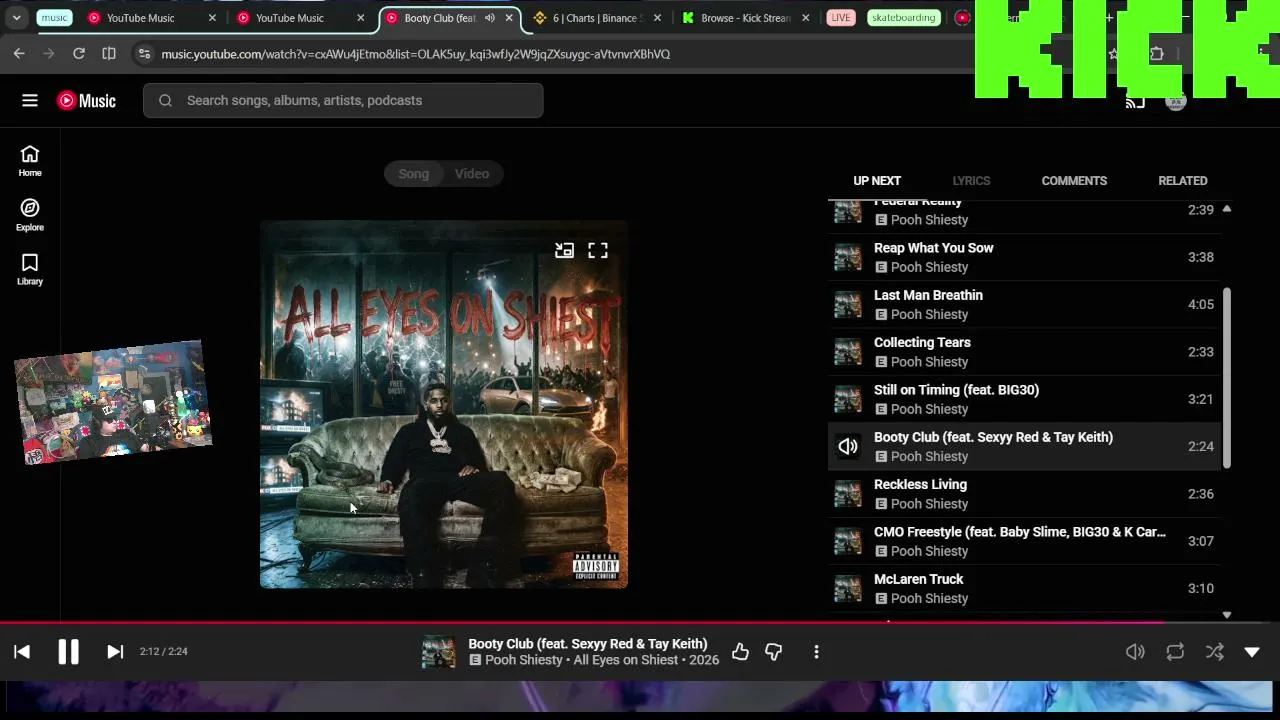Click the search magnifier icon
Image resolution: width=1280 pixels, height=720 pixels.
[166, 100]
